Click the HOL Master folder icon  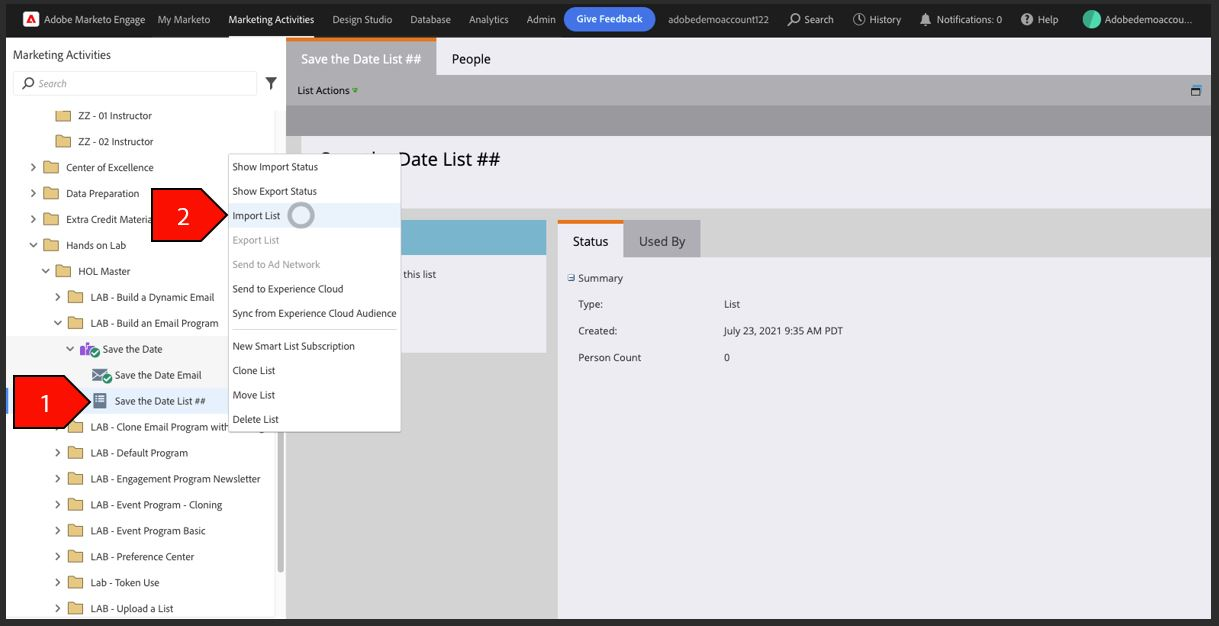pos(63,272)
